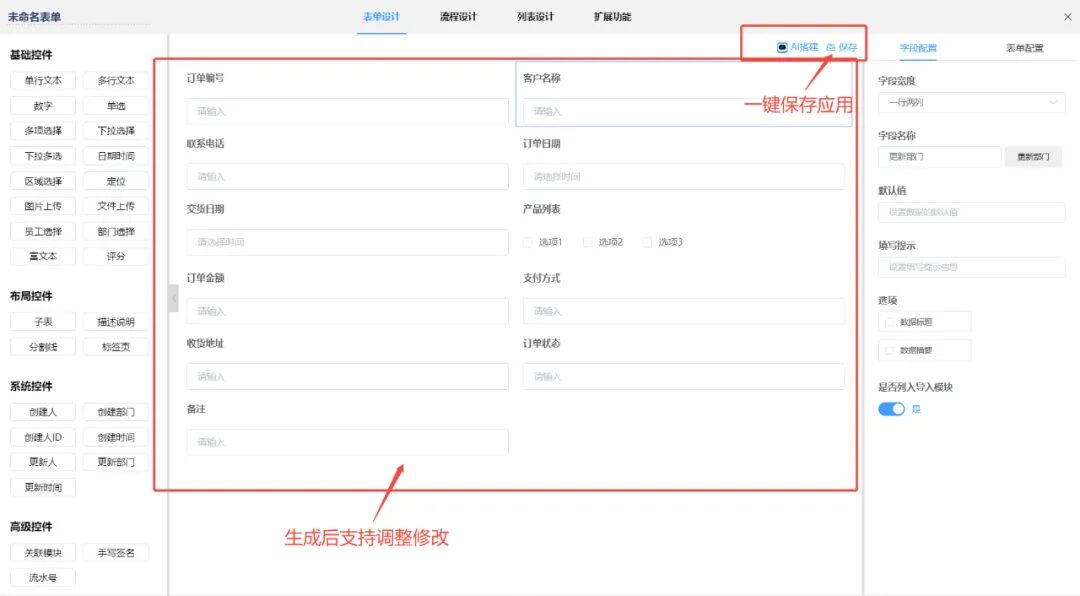Add a 部门选择 control
1080x596 pixels.
point(116,232)
